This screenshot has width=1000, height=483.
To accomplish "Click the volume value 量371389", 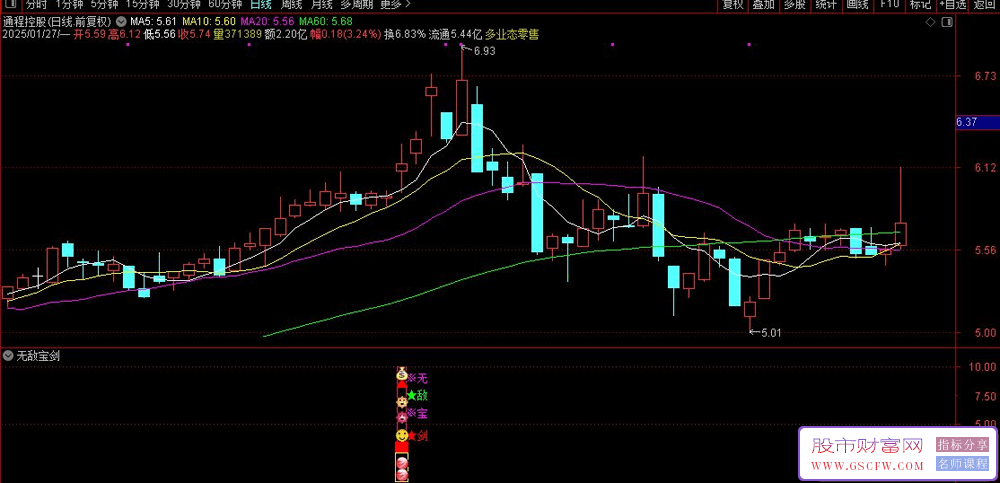I will pos(238,34).
